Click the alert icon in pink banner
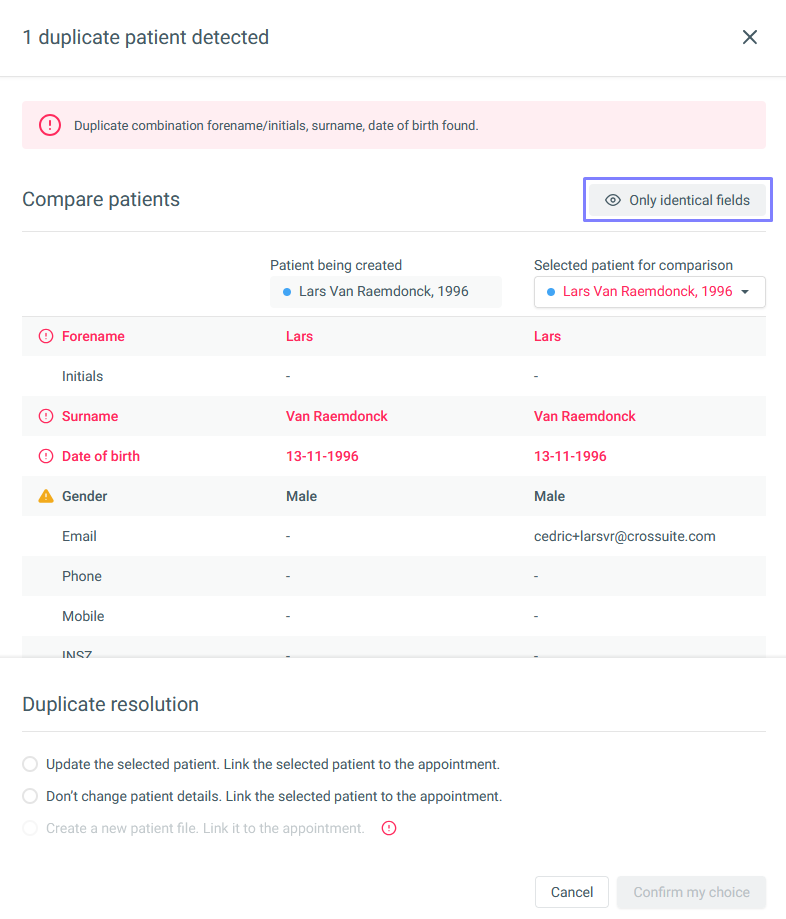Viewport: 786px width, 919px height. (50, 125)
